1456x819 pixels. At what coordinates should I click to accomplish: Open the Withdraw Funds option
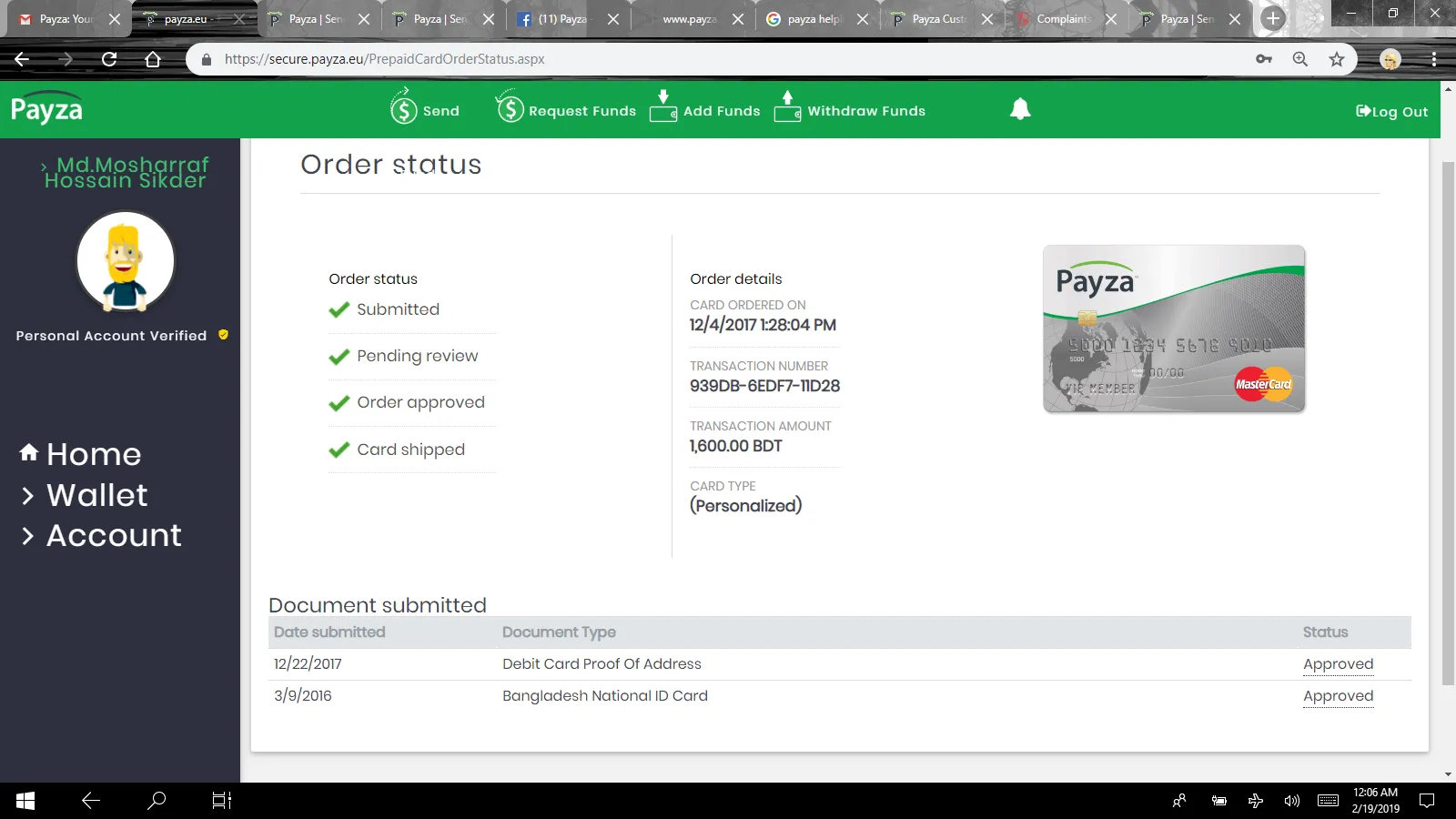(x=849, y=110)
